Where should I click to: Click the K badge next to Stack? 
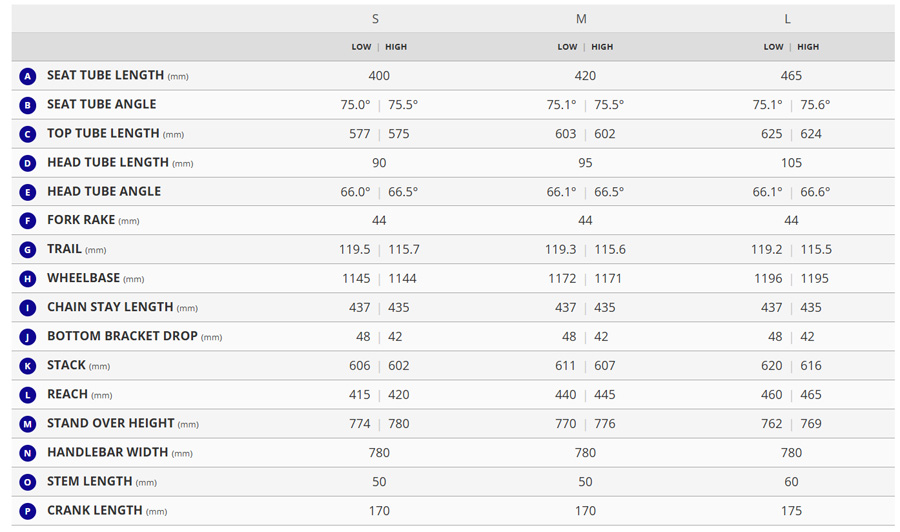[x=28, y=366]
